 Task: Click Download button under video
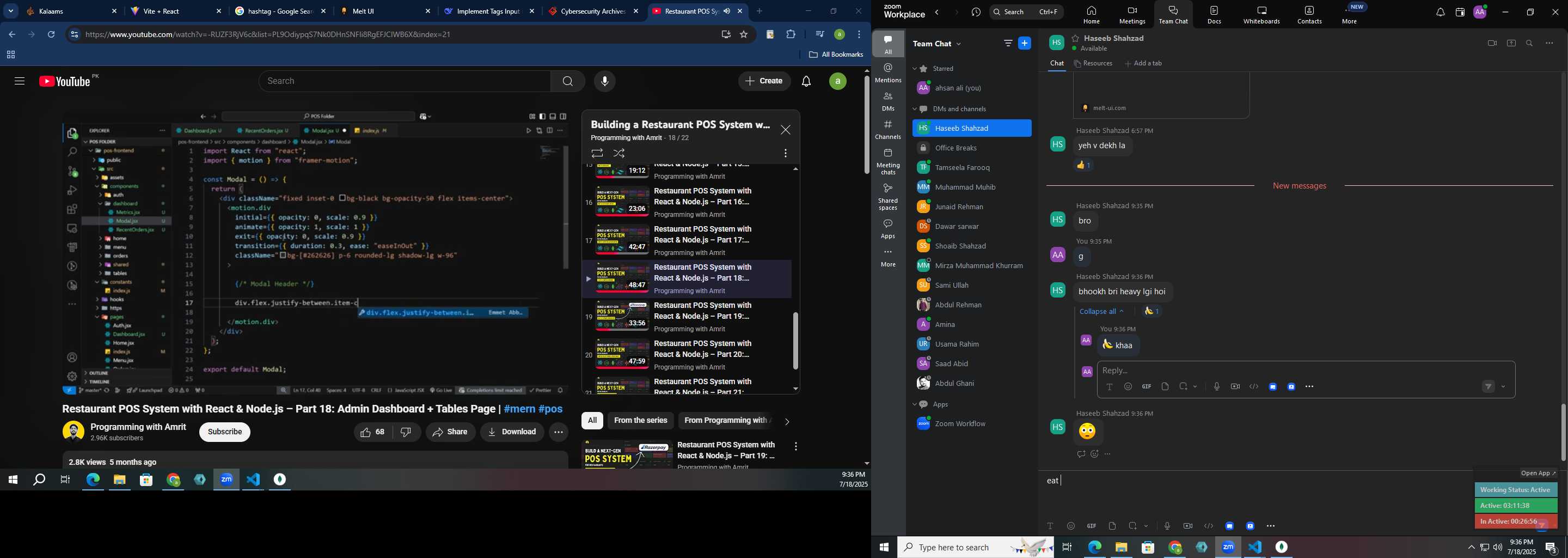pos(512,432)
